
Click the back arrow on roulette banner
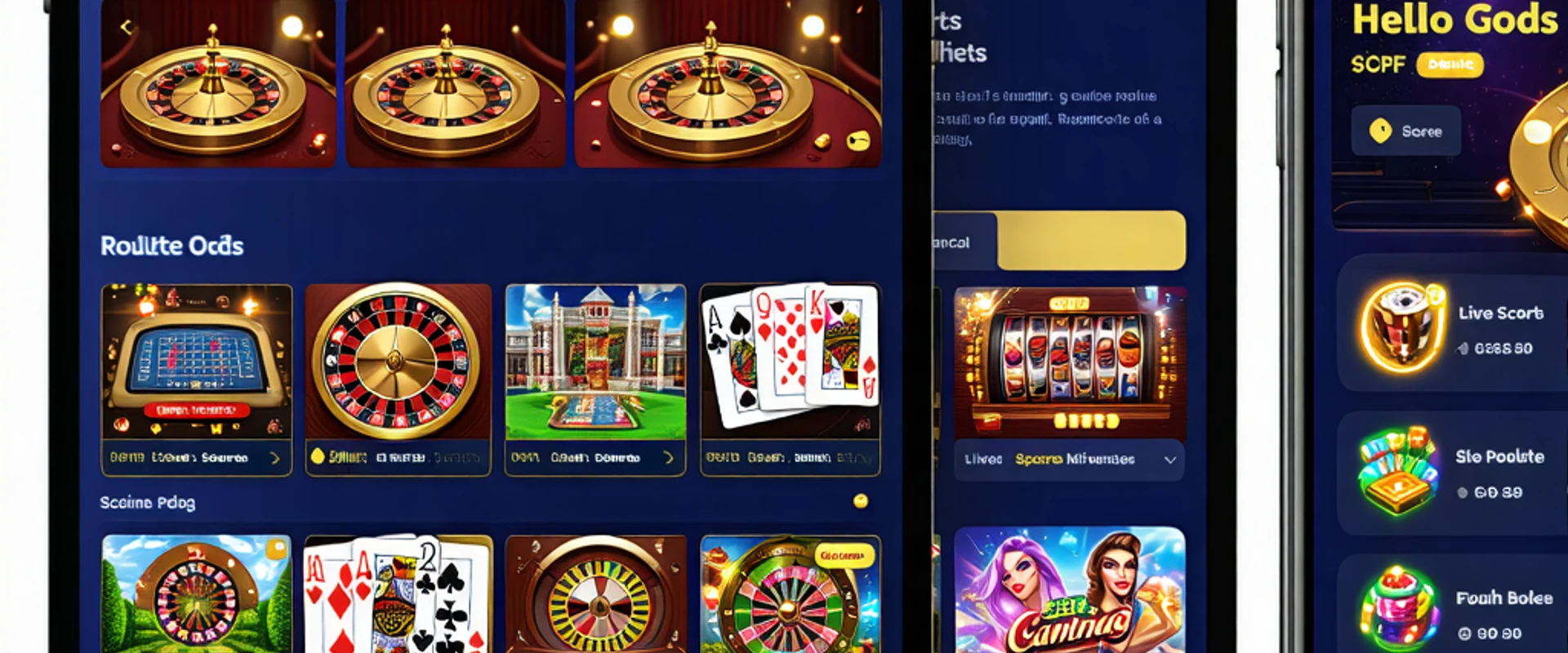click(x=126, y=27)
